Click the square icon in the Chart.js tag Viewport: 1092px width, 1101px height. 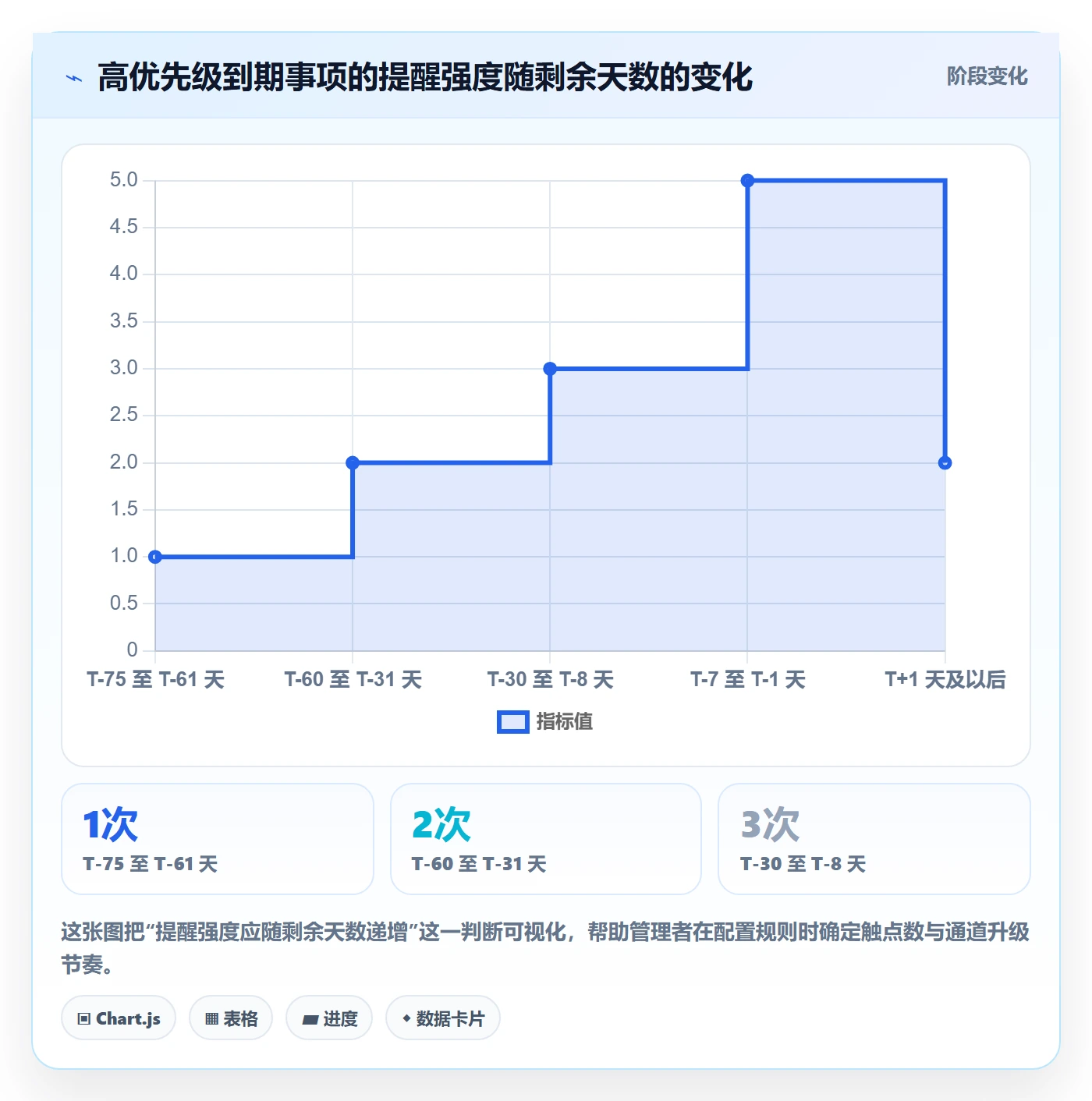pyautogui.click(x=84, y=1019)
